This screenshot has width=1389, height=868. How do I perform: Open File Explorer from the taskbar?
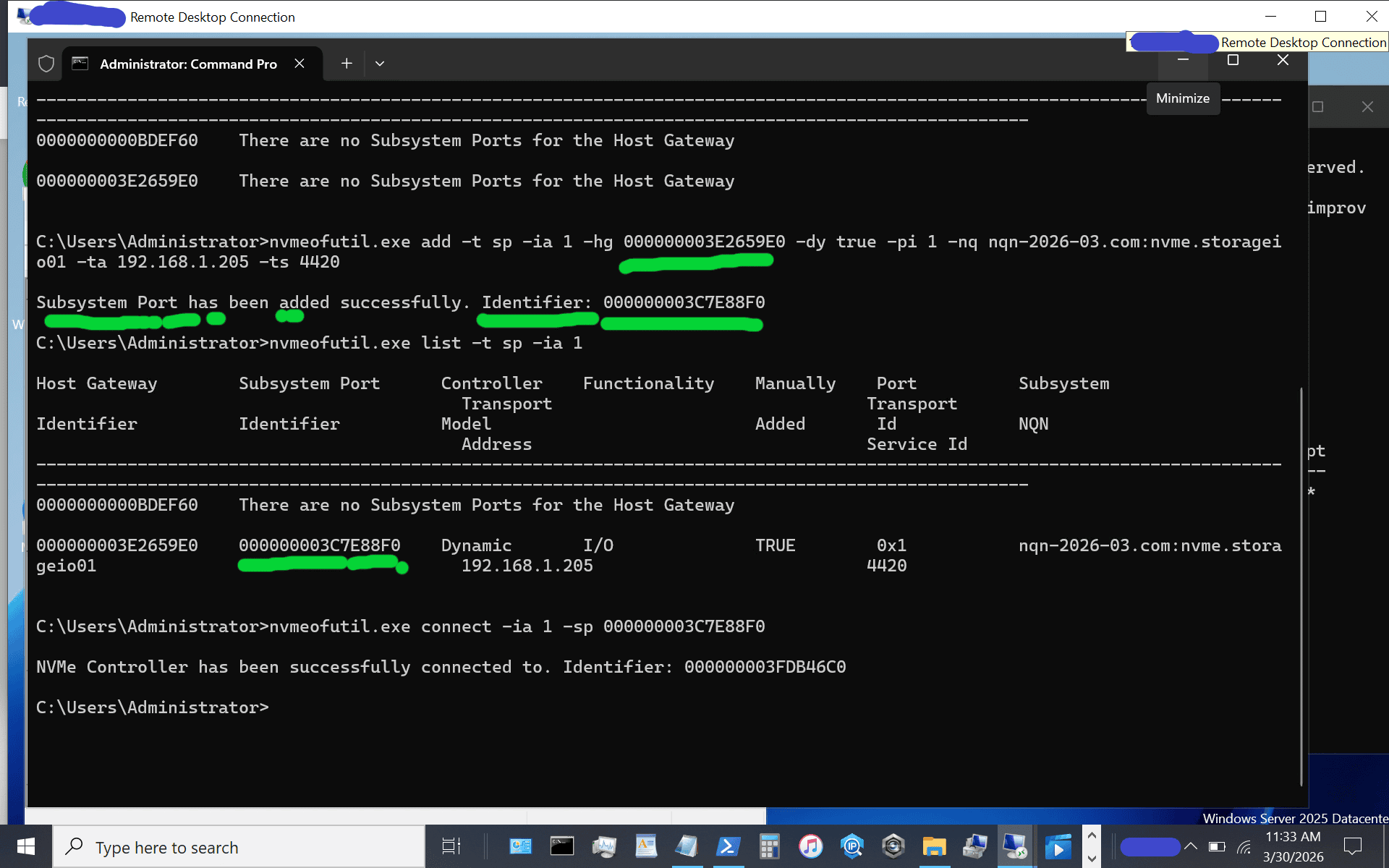point(935,846)
